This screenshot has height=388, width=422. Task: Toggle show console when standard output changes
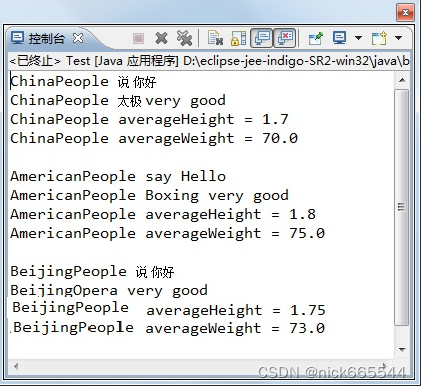point(261,38)
